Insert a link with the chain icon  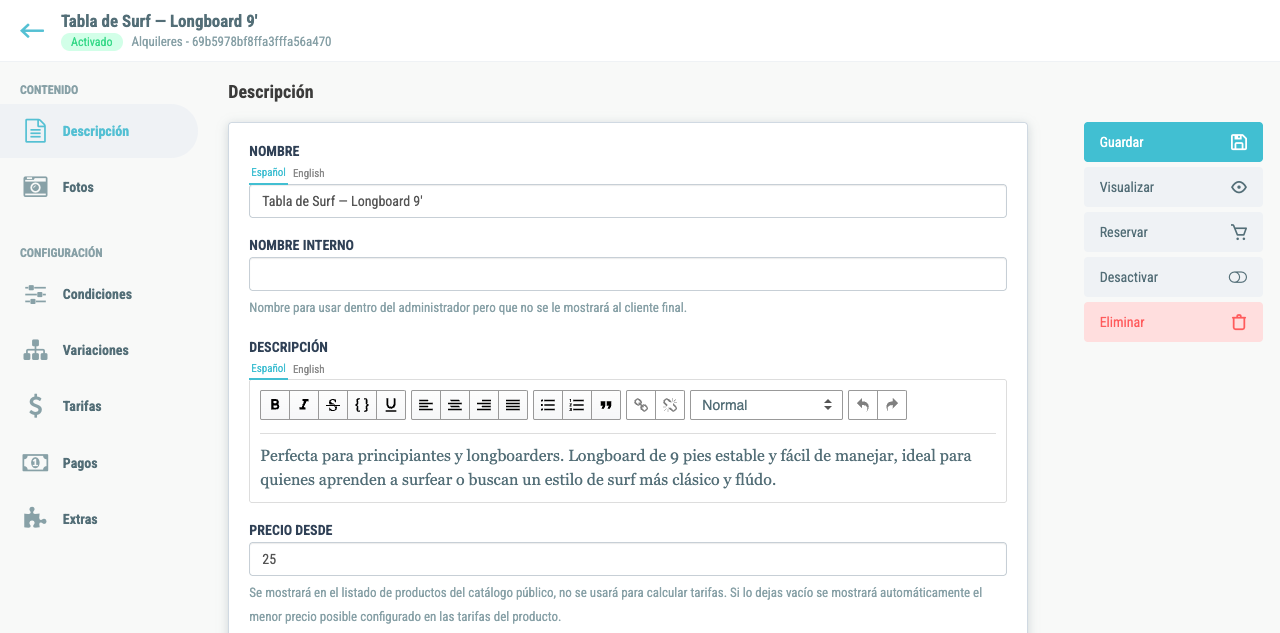(641, 405)
